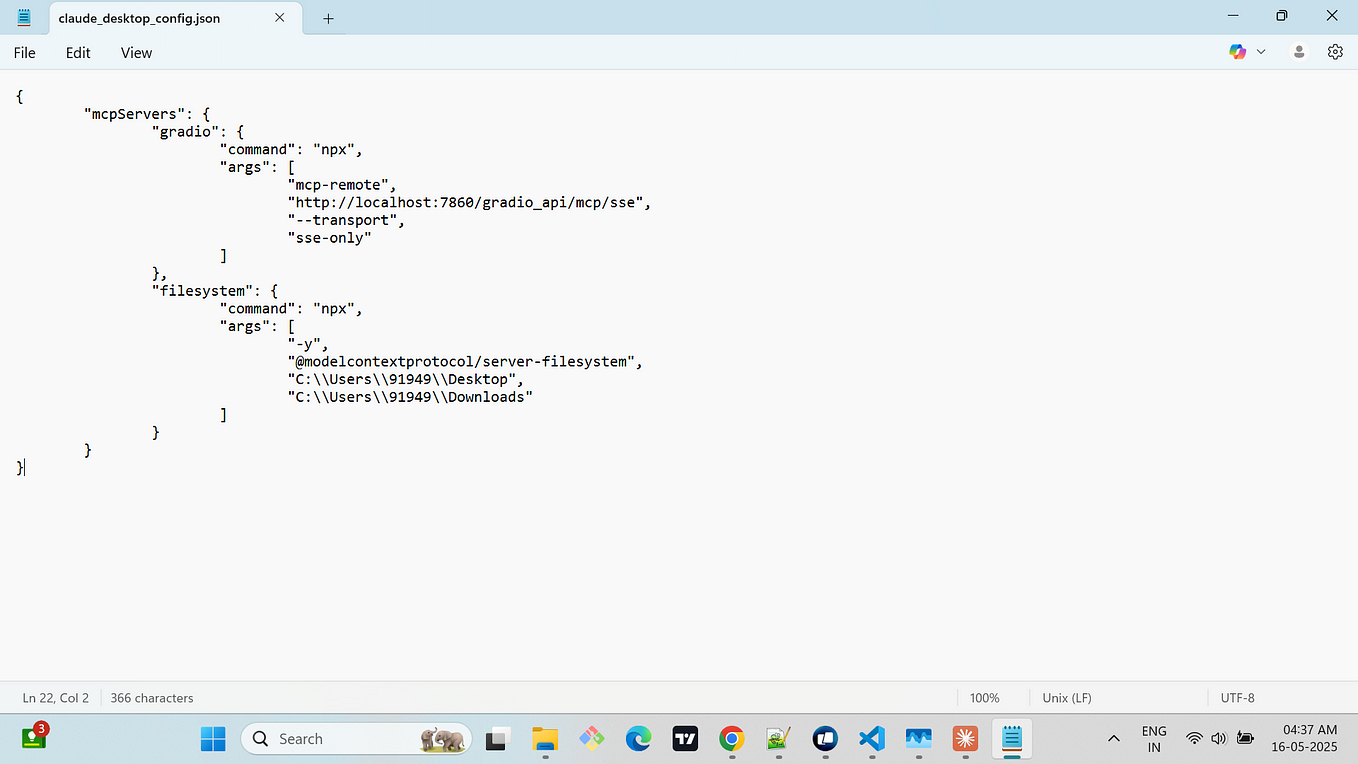Open Visual Studio Code from taskbar
Viewport: 1358px width, 764px height.
[872, 739]
